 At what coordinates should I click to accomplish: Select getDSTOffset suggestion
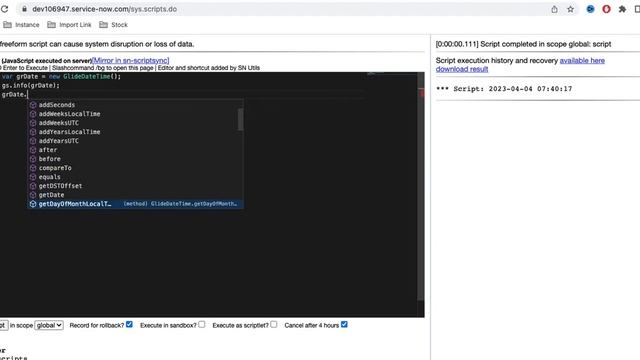click(136, 186)
